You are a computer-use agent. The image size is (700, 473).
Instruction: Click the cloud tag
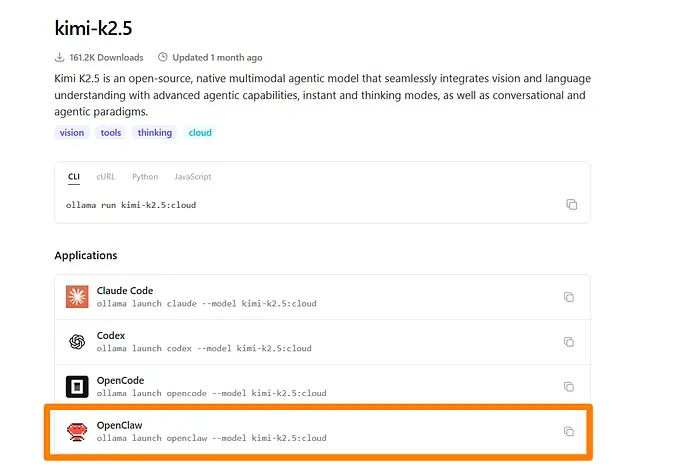click(x=200, y=133)
